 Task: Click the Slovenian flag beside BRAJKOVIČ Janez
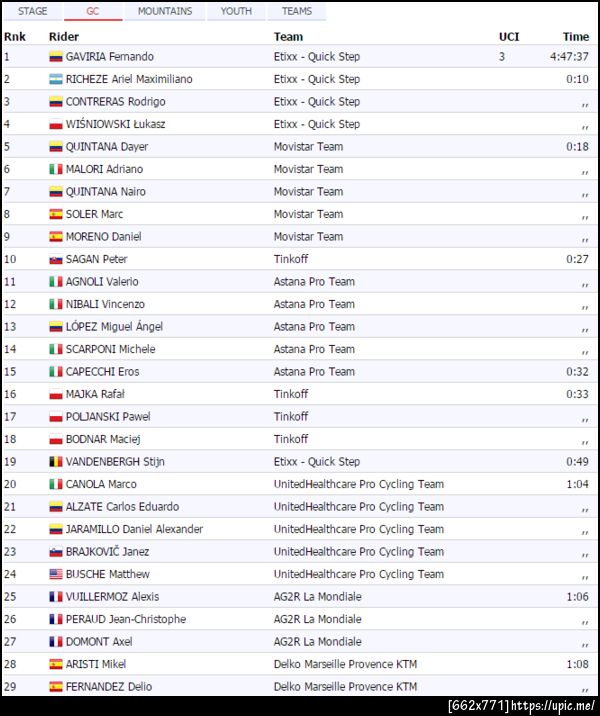(56, 552)
